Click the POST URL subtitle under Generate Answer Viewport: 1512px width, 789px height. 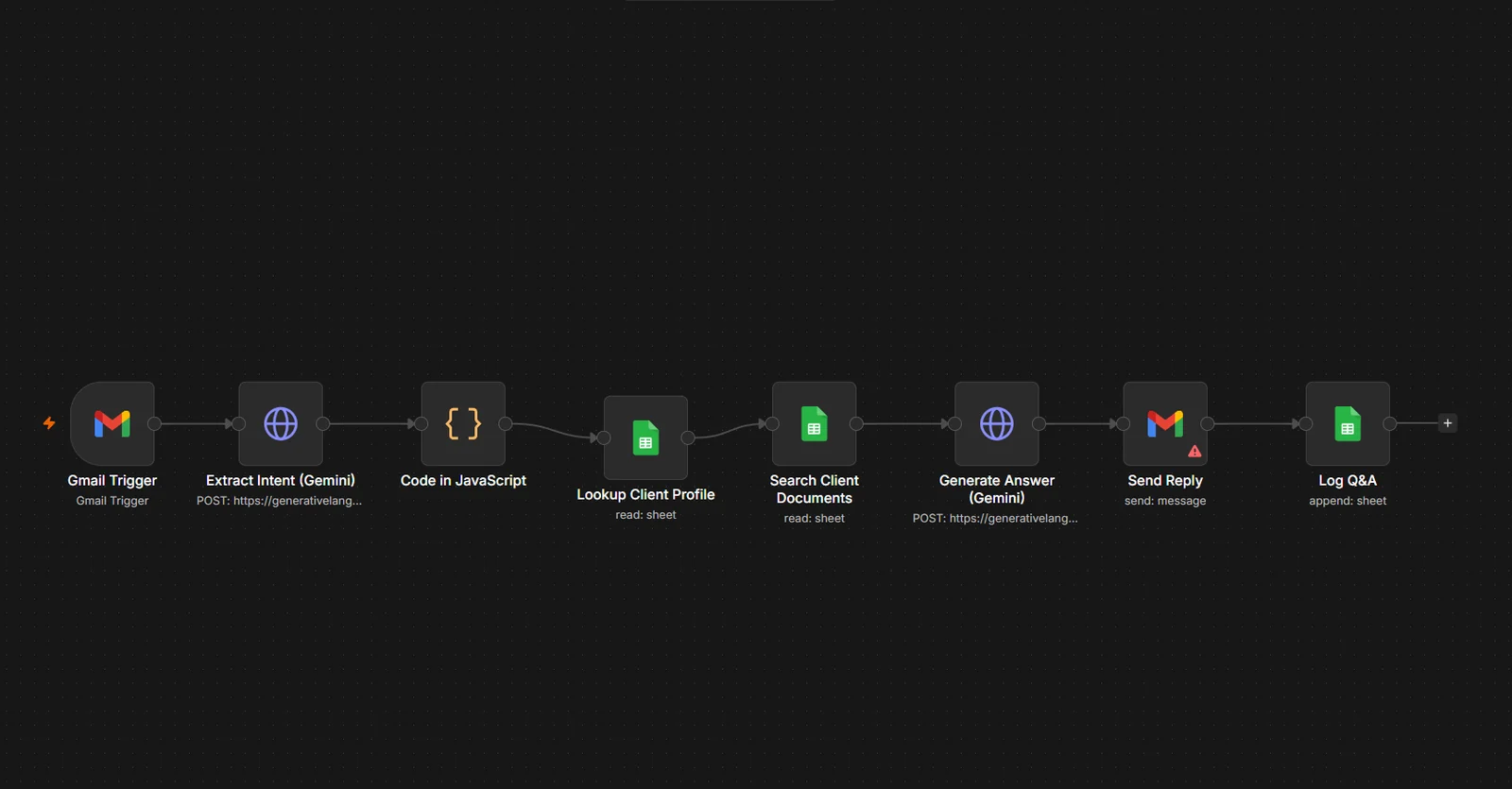tap(995, 518)
